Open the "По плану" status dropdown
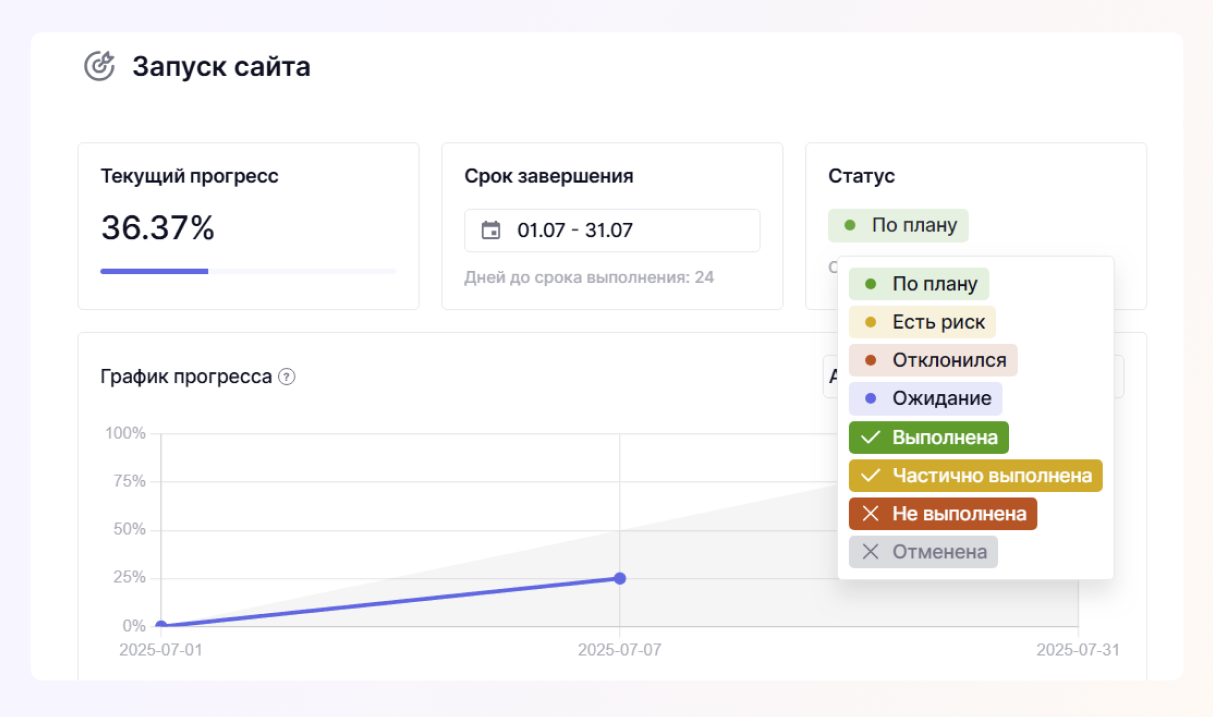This screenshot has width=1213, height=717. 898,225
